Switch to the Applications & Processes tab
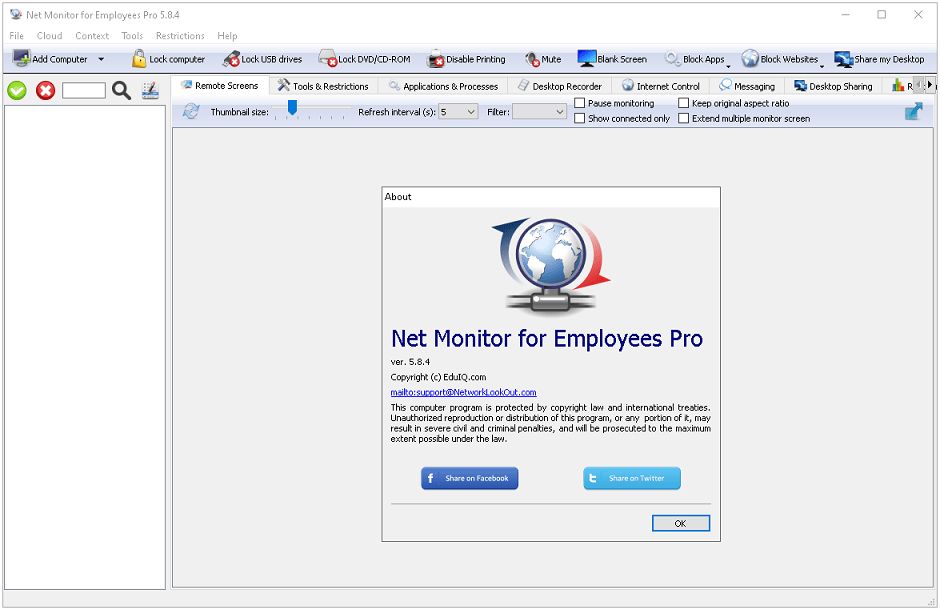This screenshot has height=610, width=940. coord(443,86)
